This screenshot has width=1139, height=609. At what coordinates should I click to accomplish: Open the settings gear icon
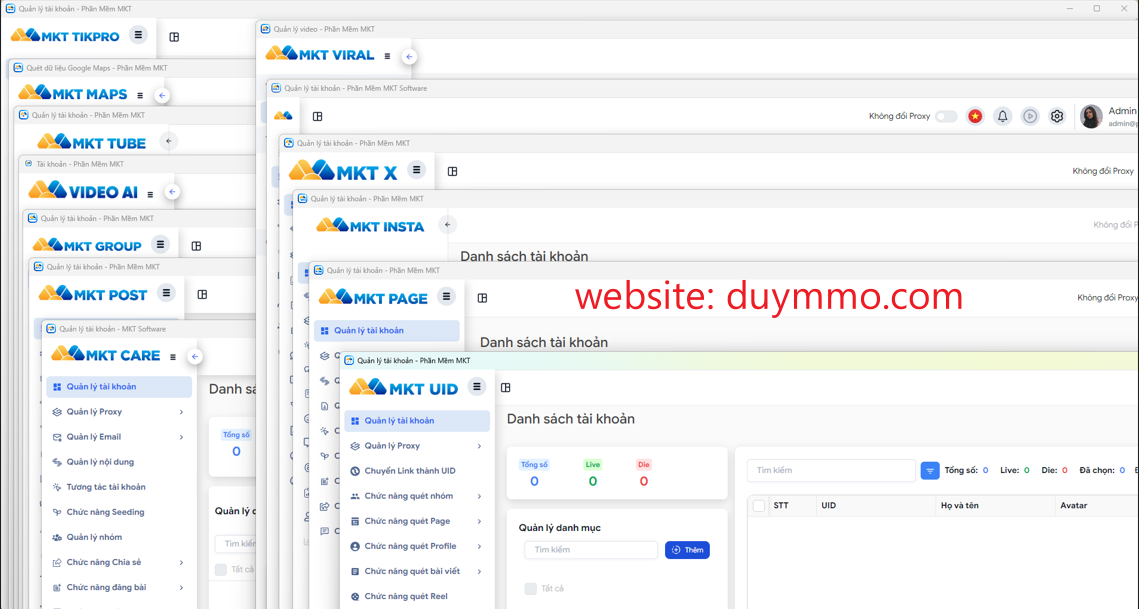(1057, 116)
